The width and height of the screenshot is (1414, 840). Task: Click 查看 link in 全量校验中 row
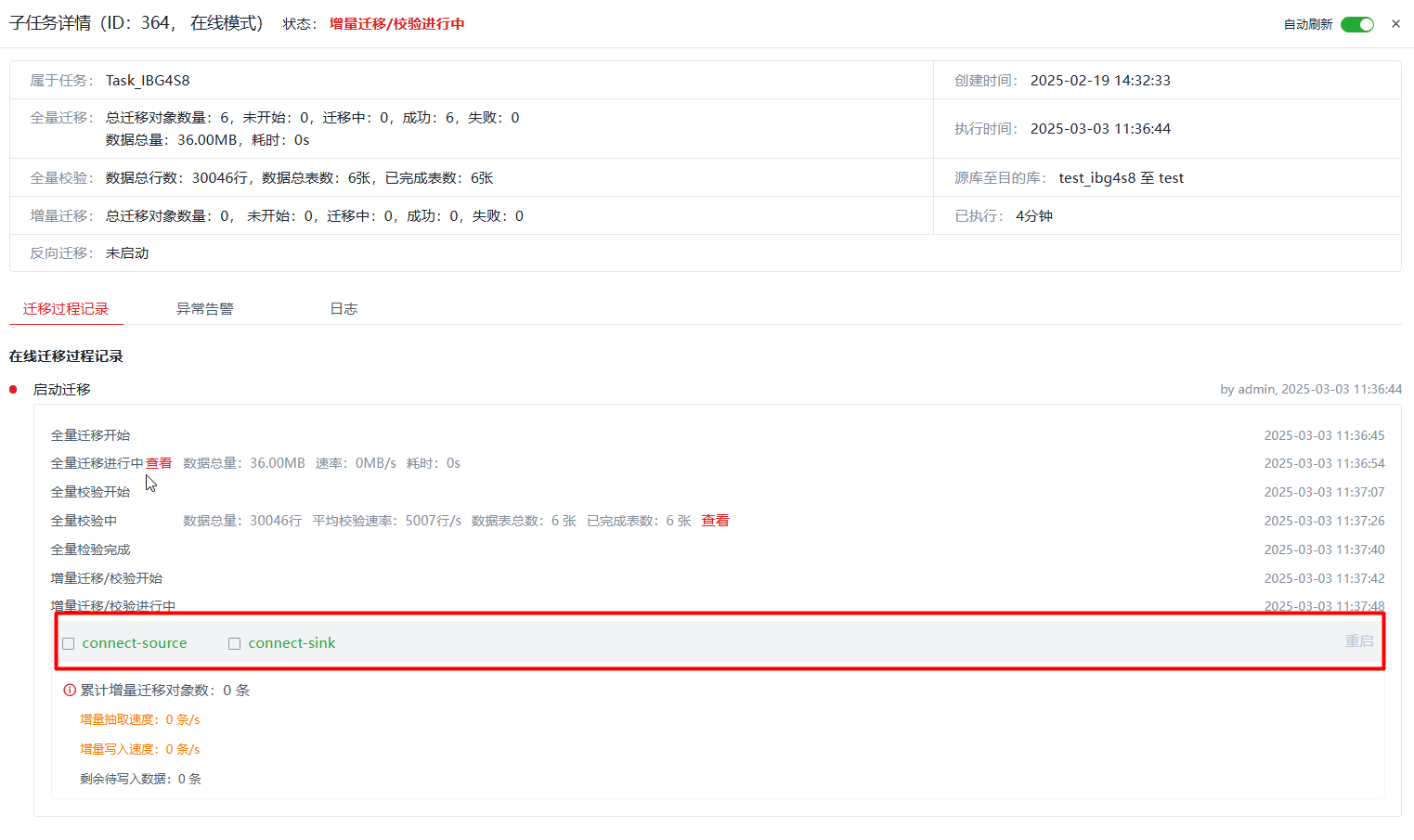pyautogui.click(x=715, y=521)
